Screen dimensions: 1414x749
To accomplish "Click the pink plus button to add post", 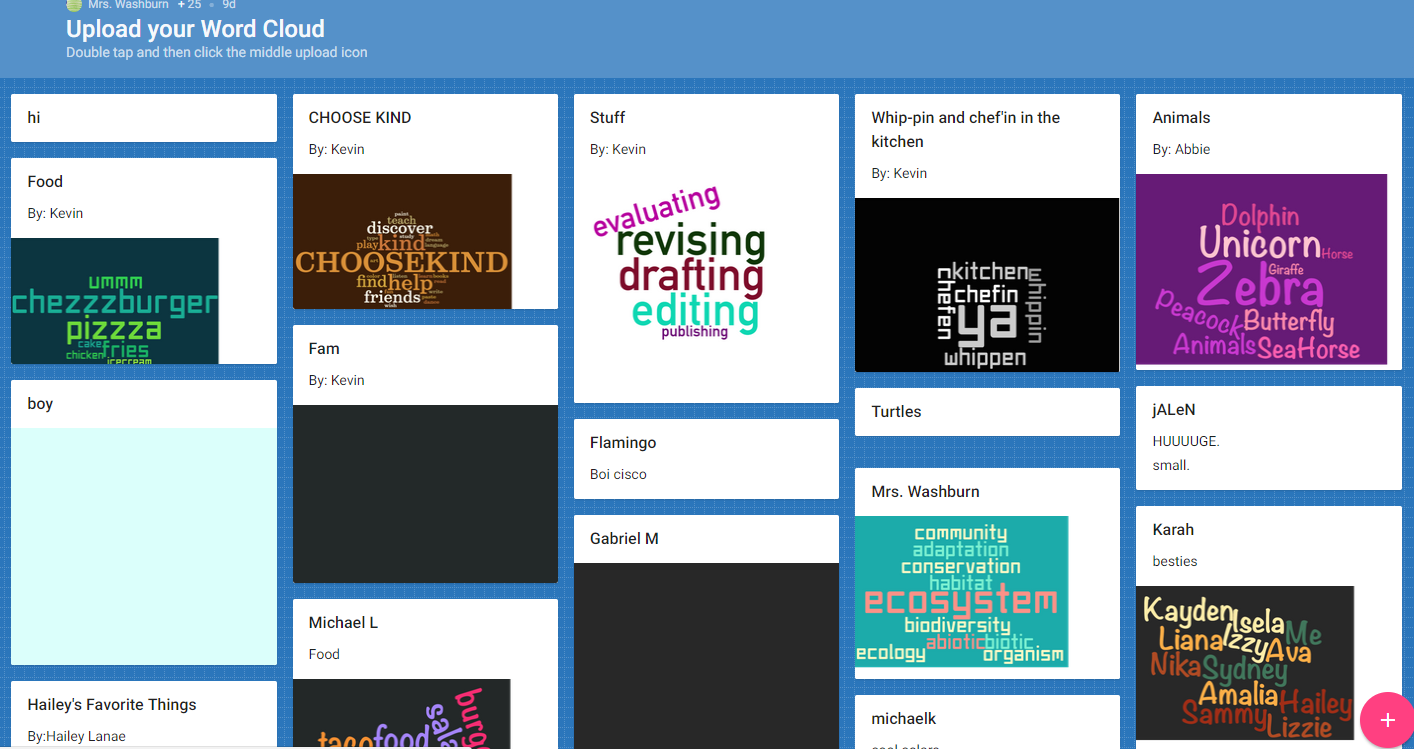I will 1387,719.
